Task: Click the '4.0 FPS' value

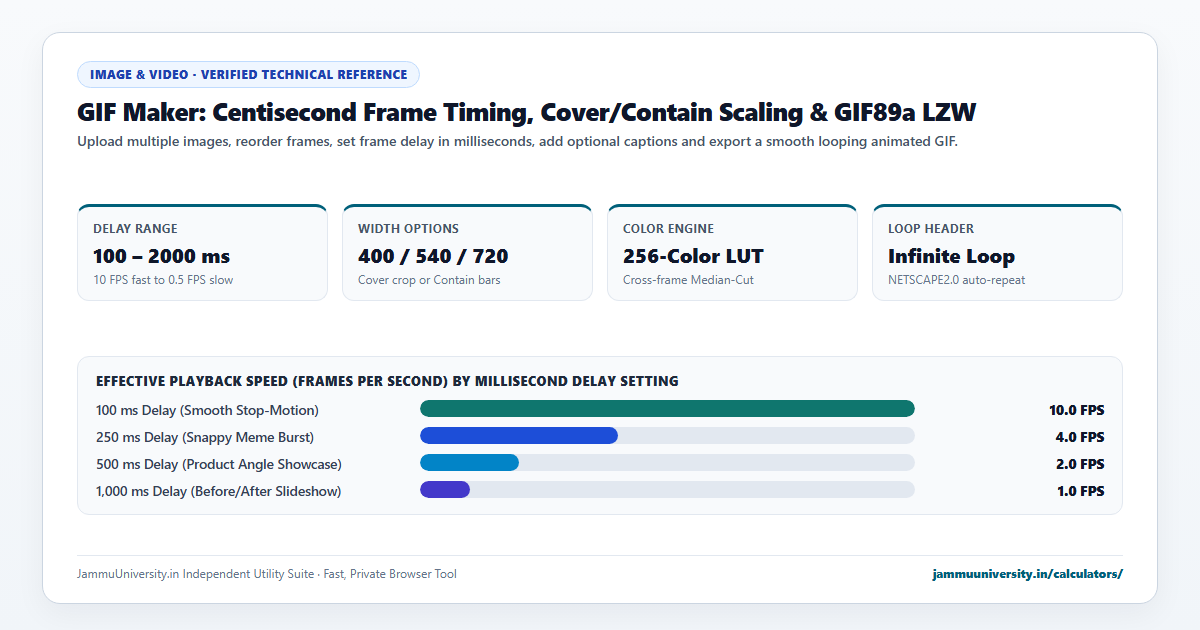Action: point(1079,437)
